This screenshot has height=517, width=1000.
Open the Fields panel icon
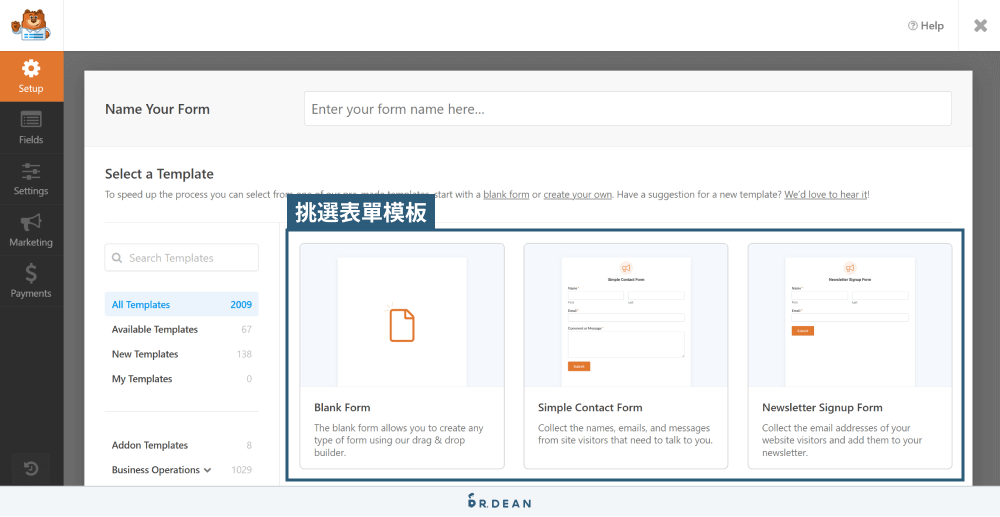tap(31, 127)
